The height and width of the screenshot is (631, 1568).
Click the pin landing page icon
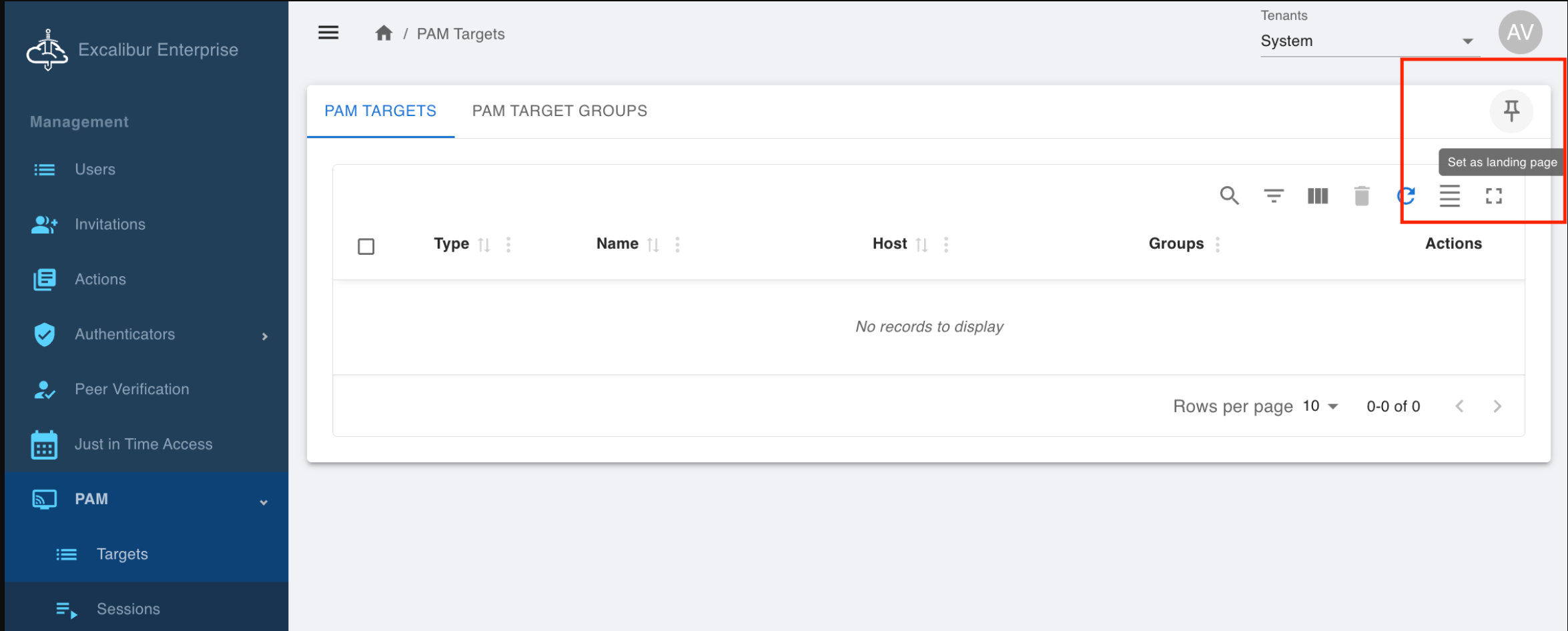tap(1511, 111)
